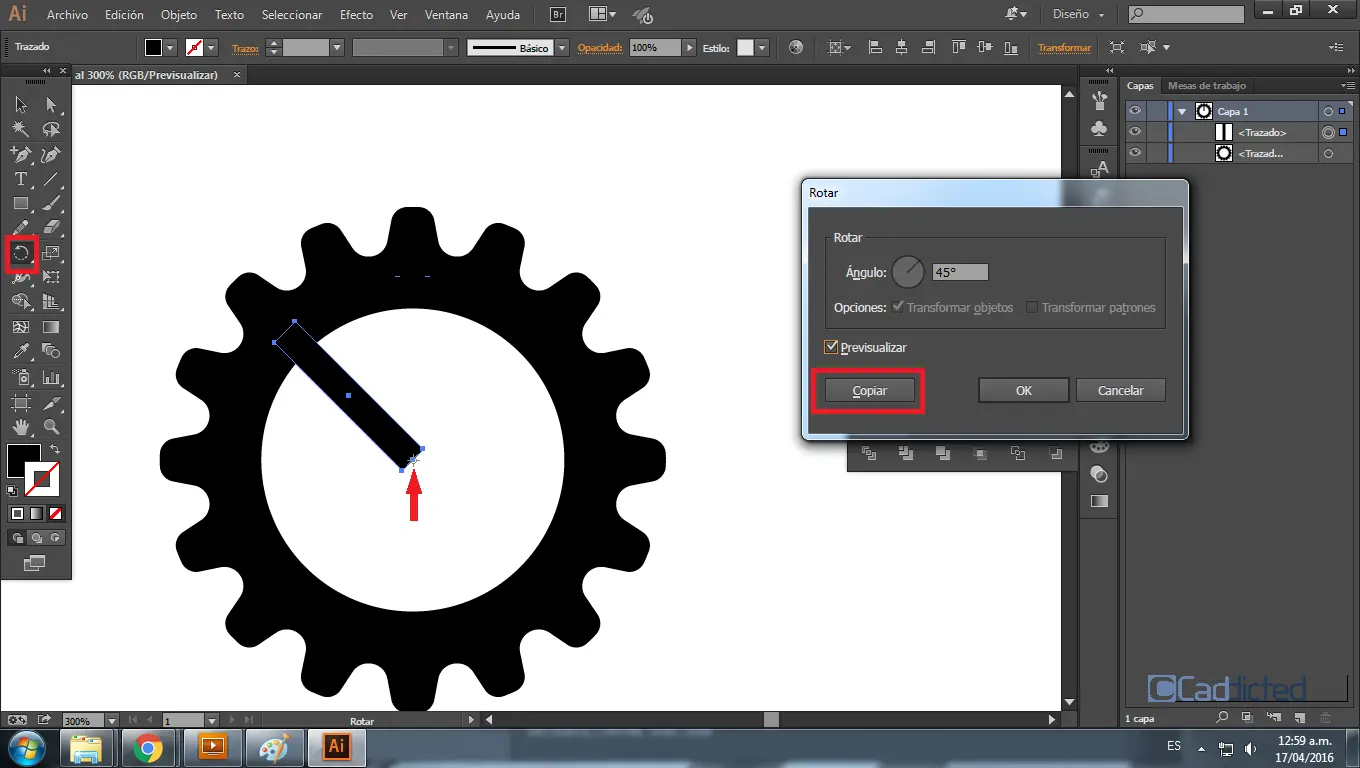Screen dimensions: 1360x768
Task: Click the Ángulo 45° input field
Action: (x=960, y=272)
